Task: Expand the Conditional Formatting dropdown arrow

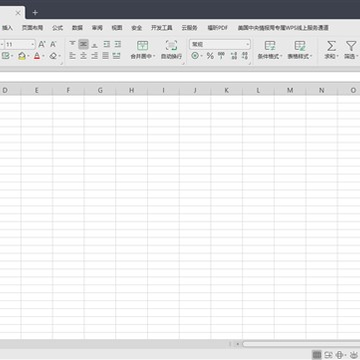Action: click(x=281, y=56)
